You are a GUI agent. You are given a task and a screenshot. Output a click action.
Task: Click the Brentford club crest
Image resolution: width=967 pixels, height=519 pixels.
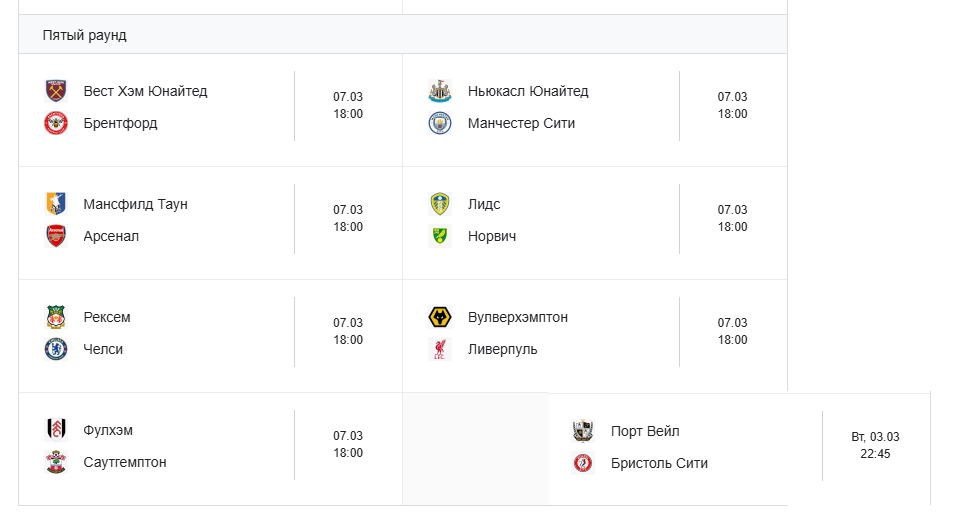[x=56, y=123]
